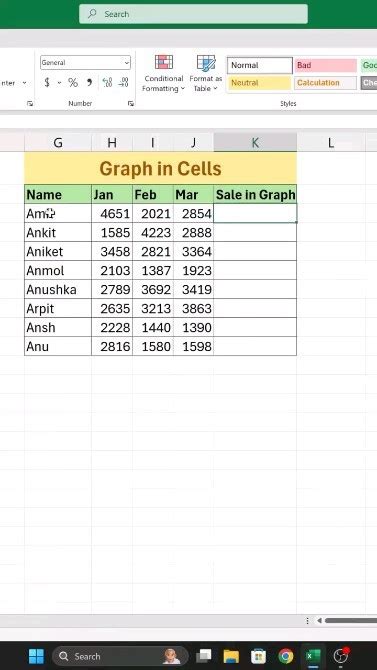This screenshot has width=377, height=670.
Task: Click the Increase Decimal icon
Action: pos(107,82)
